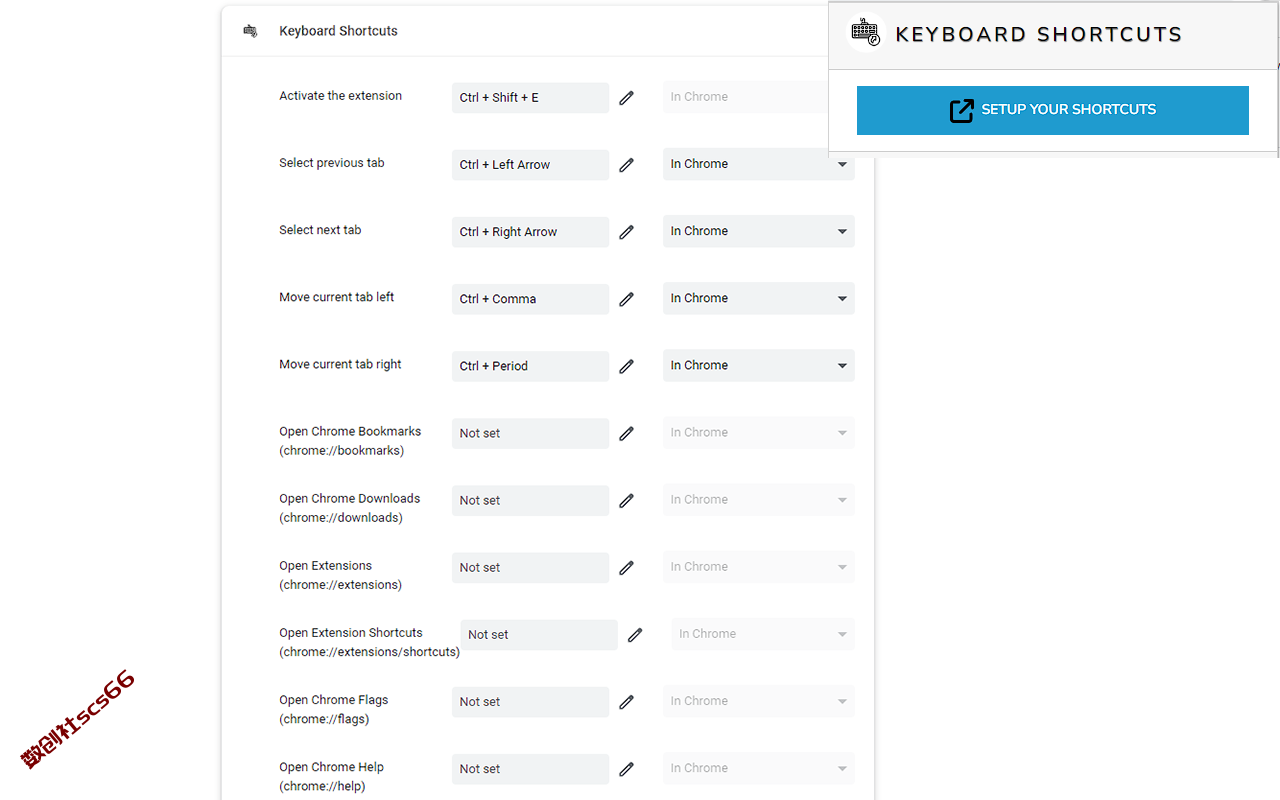Expand In Chrome dropdown for Select next tab
The image size is (1280, 800).
pyautogui.click(x=758, y=231)
